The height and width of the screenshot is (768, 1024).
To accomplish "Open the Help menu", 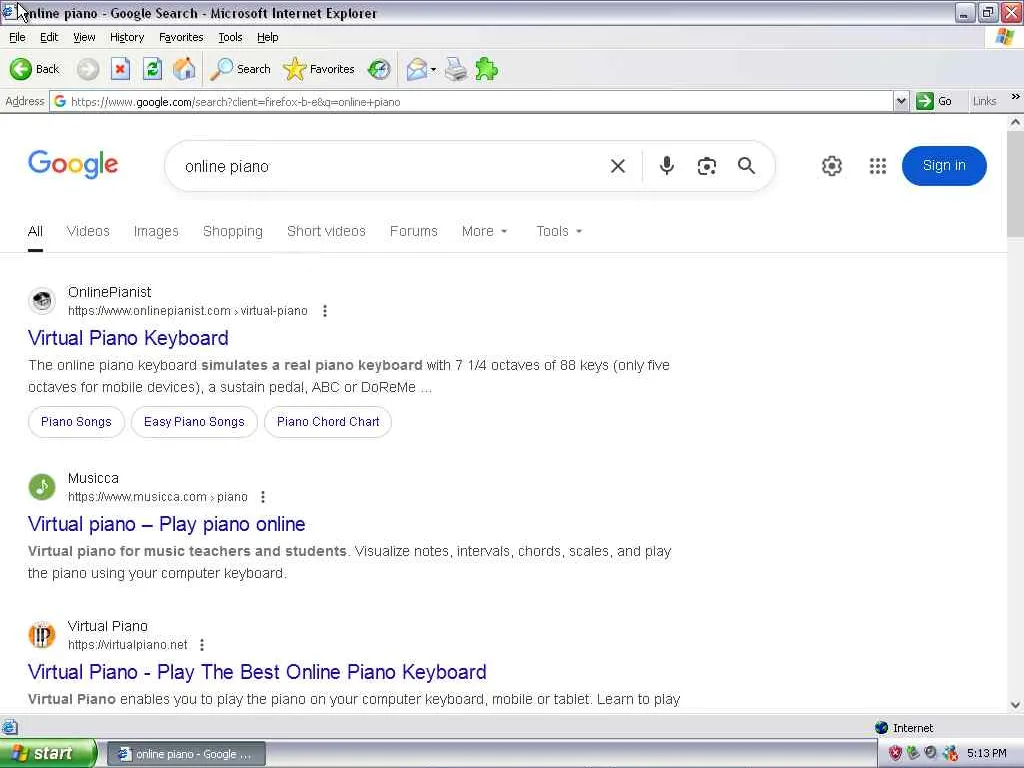I will coord(268,37).
